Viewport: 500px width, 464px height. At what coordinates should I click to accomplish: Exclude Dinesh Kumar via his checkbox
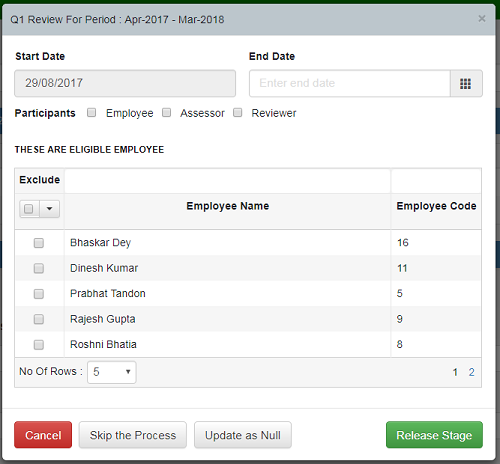(39, 268)
